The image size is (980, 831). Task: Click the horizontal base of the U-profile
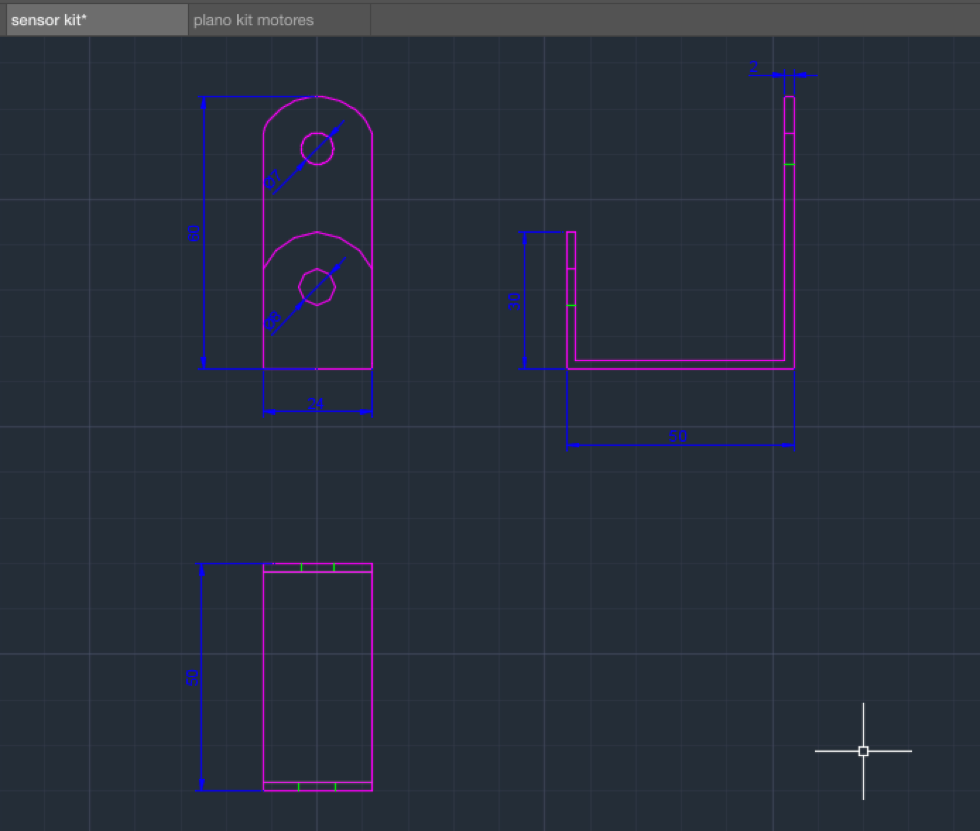pos(680,364)
